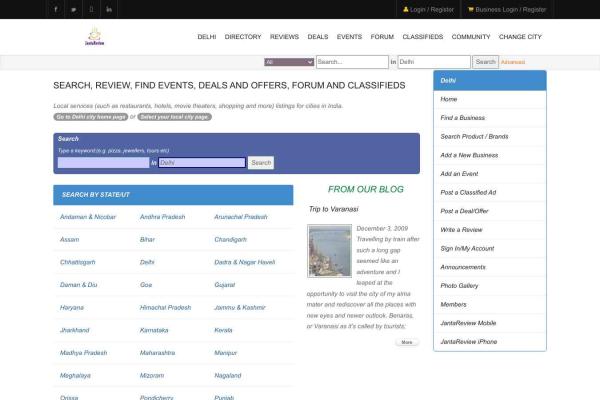Expand the 'All' category dropdown

click(289, 62)
